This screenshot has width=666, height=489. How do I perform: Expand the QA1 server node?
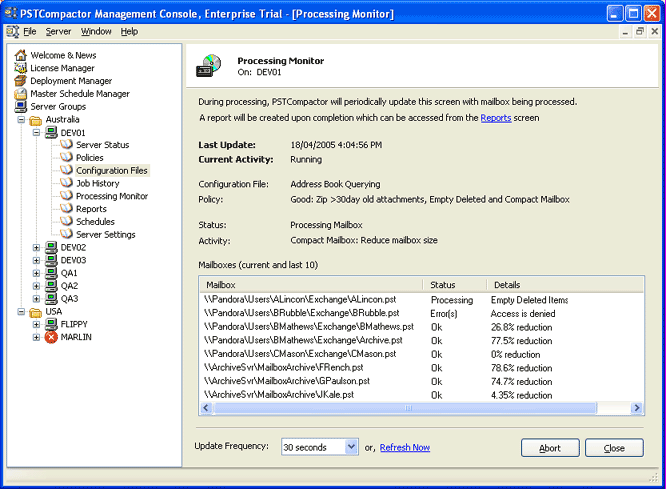(x=37, y=273)
